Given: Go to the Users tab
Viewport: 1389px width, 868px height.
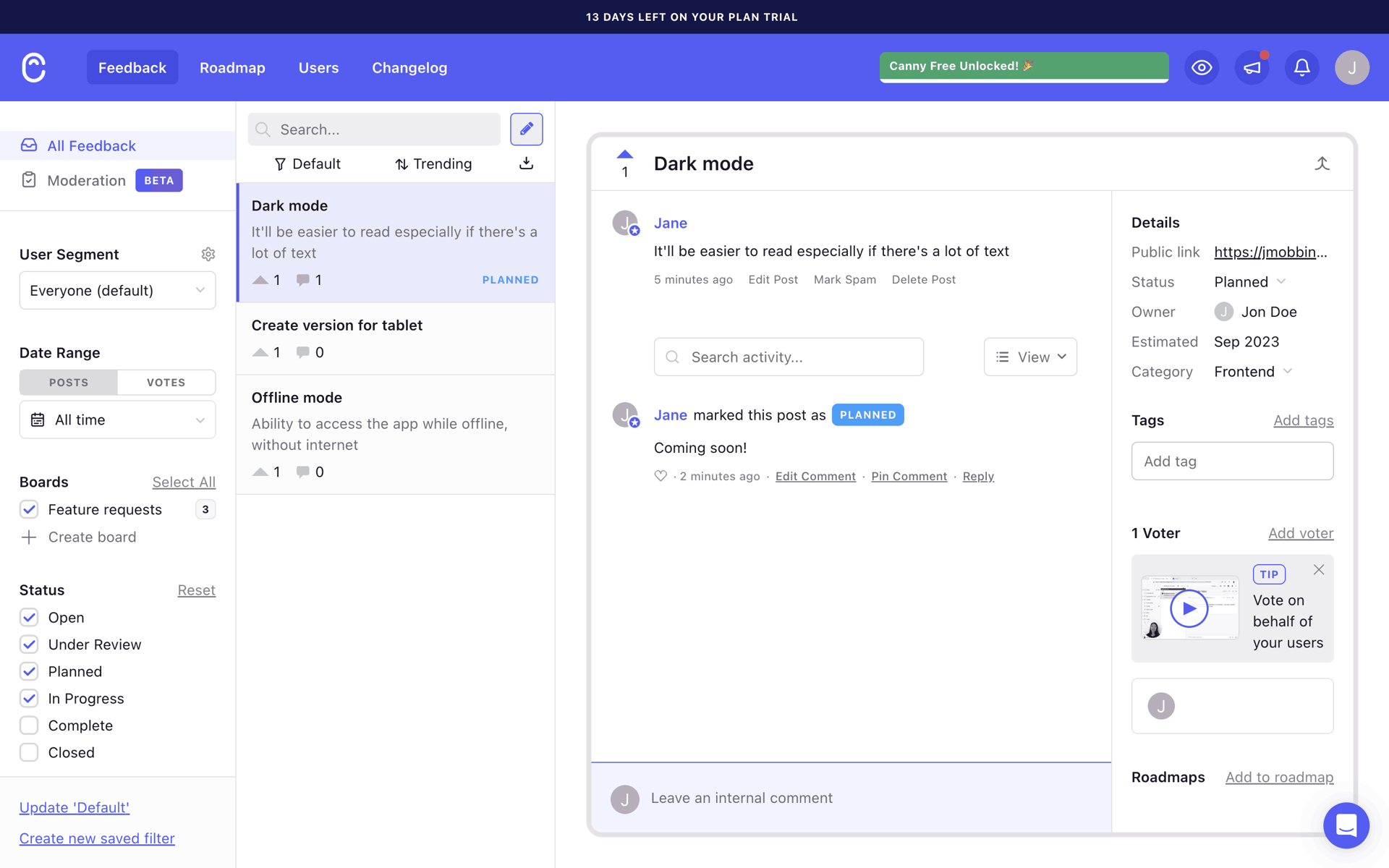Looking at the screenshot, I should click(x=318, y=67).
